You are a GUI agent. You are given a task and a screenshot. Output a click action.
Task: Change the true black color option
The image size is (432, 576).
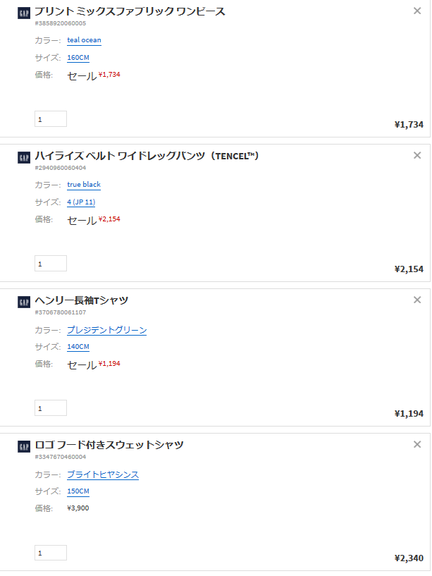click(x=84, y=184)
